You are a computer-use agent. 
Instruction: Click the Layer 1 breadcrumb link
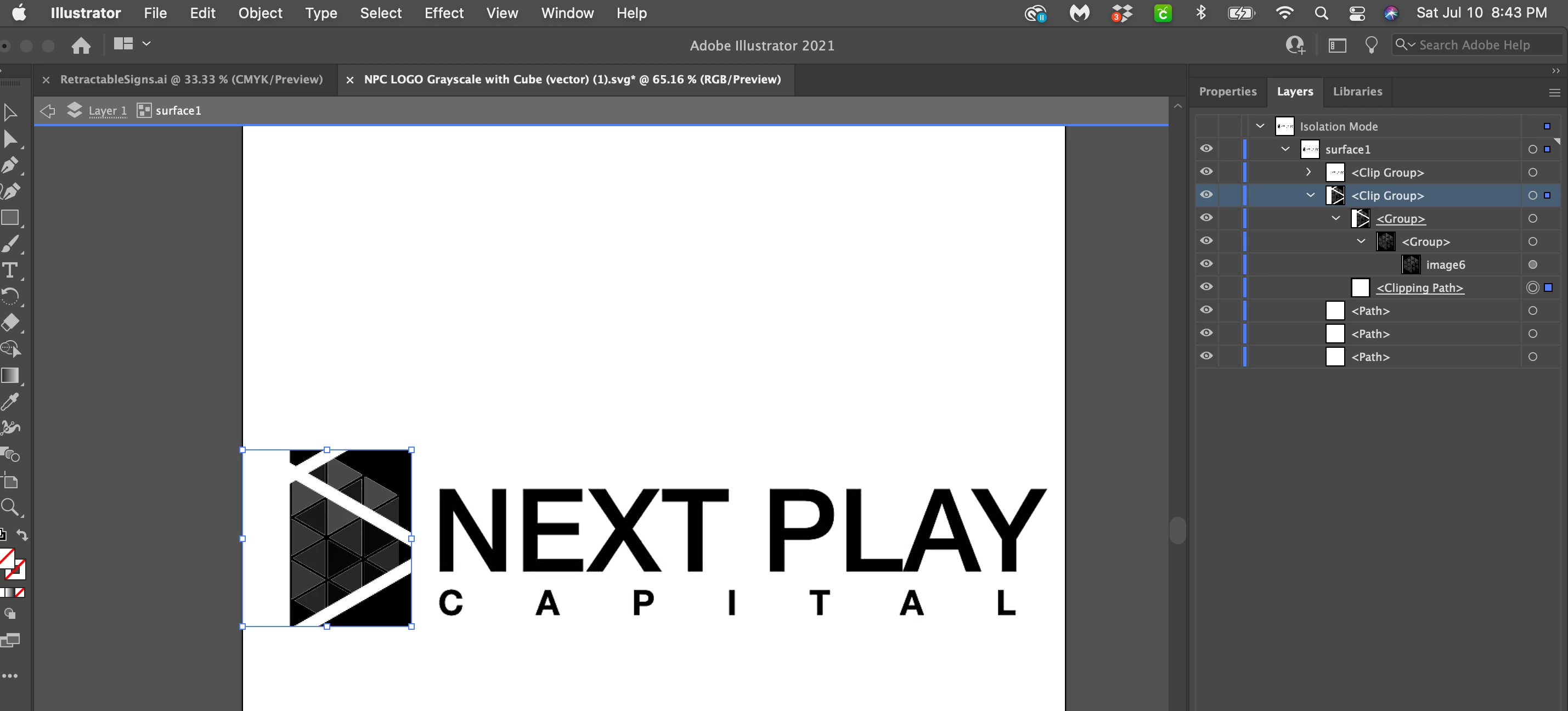click(107, 111)
